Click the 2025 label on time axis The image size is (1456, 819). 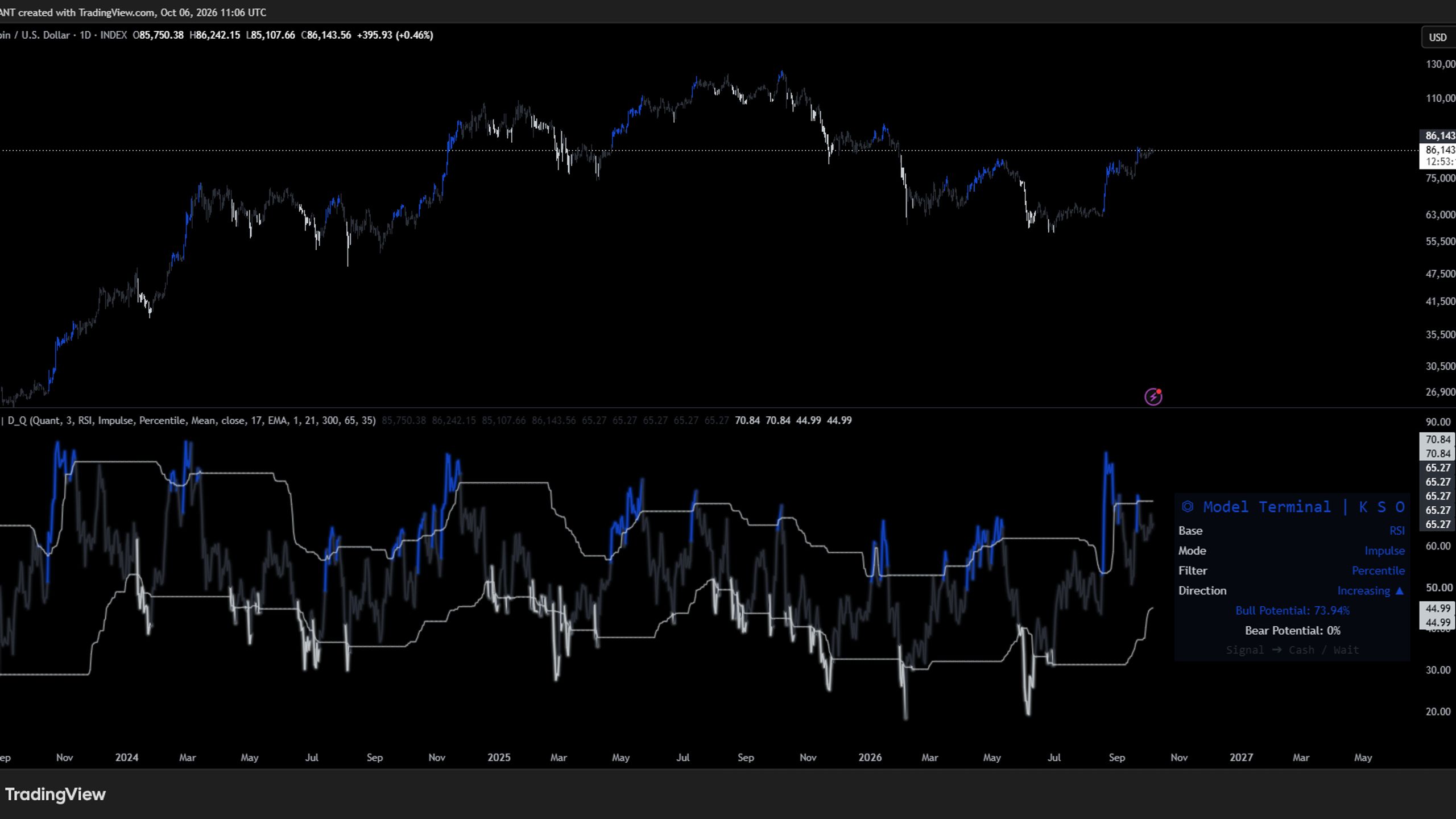499,758
